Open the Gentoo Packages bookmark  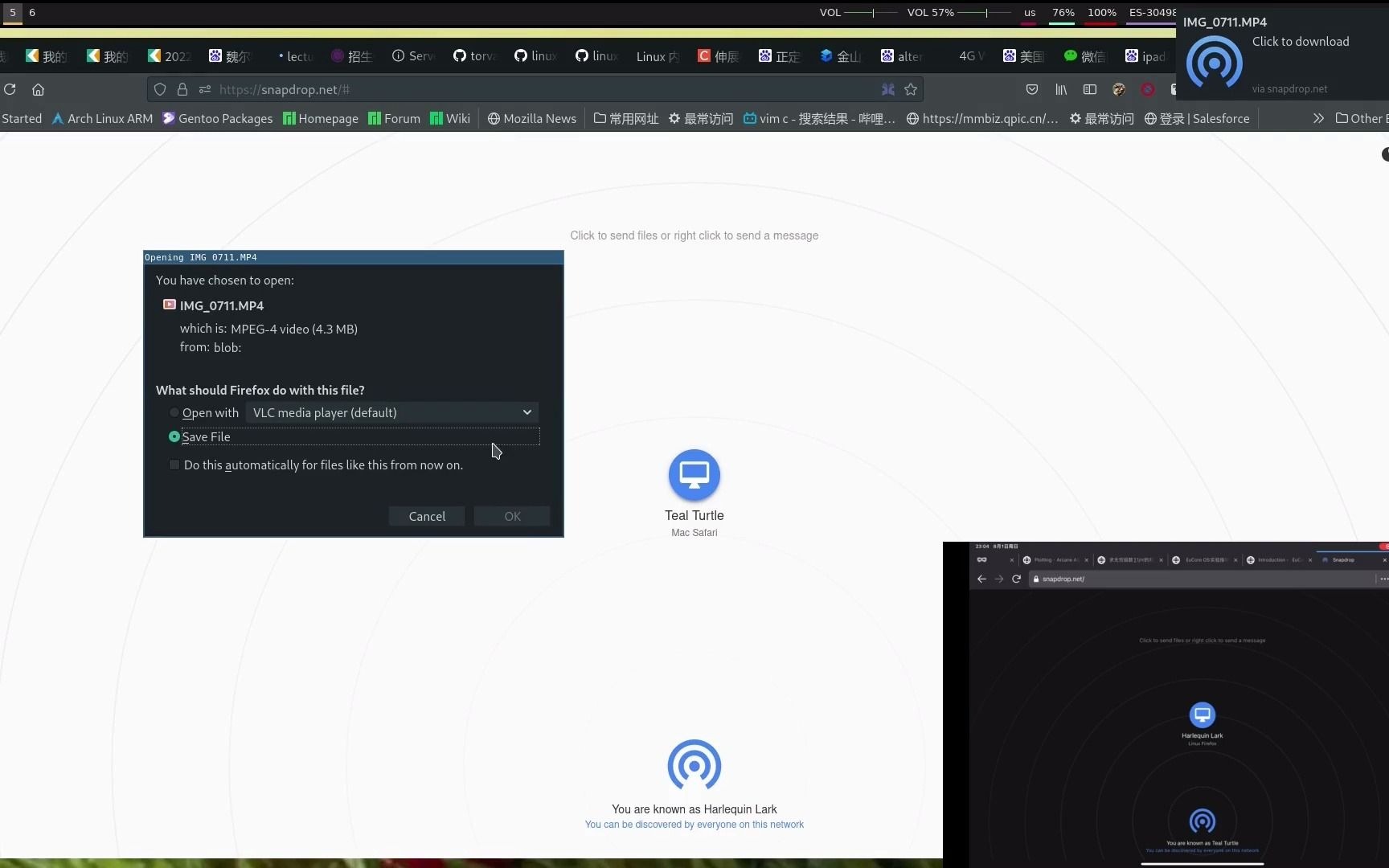217,118
